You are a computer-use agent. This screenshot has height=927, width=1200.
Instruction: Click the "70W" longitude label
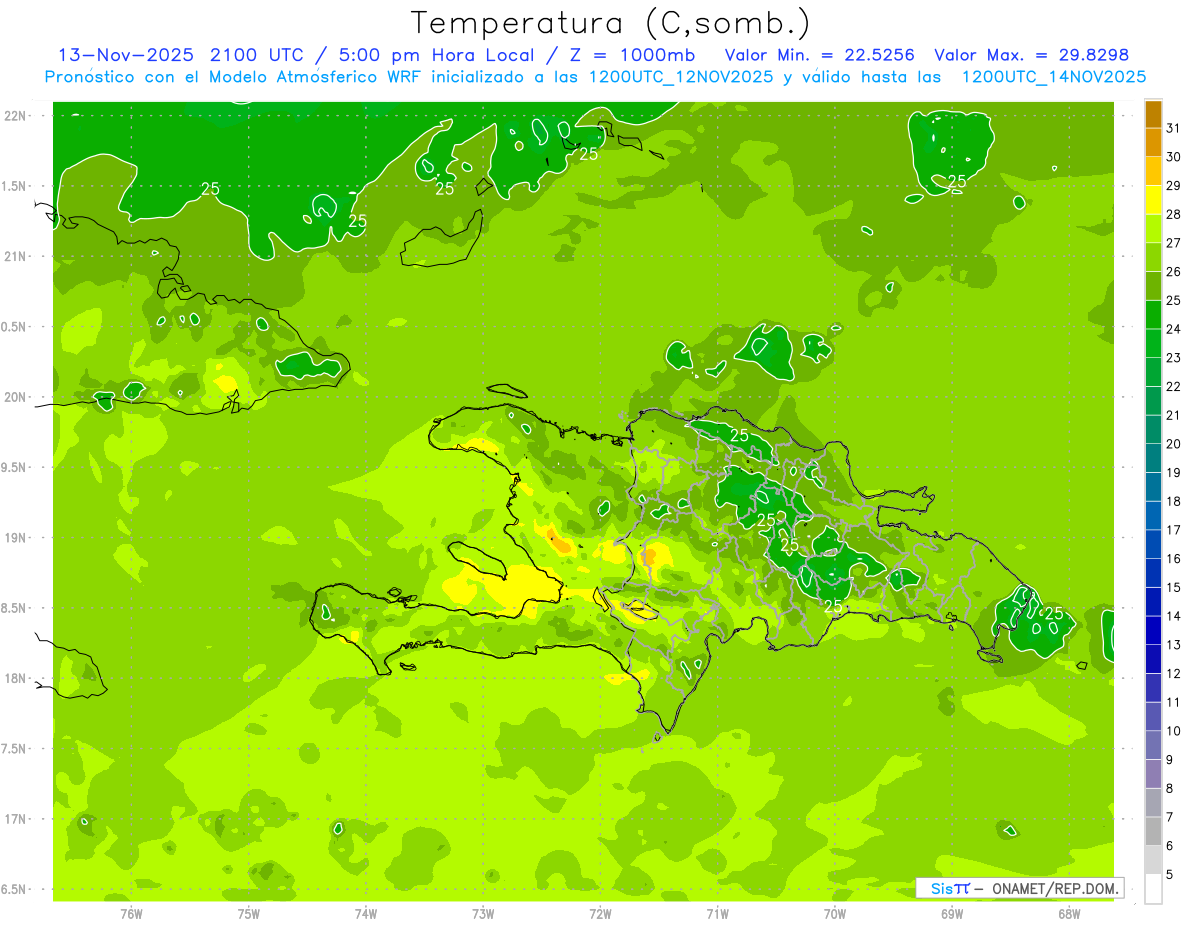(x=835, y=914)
